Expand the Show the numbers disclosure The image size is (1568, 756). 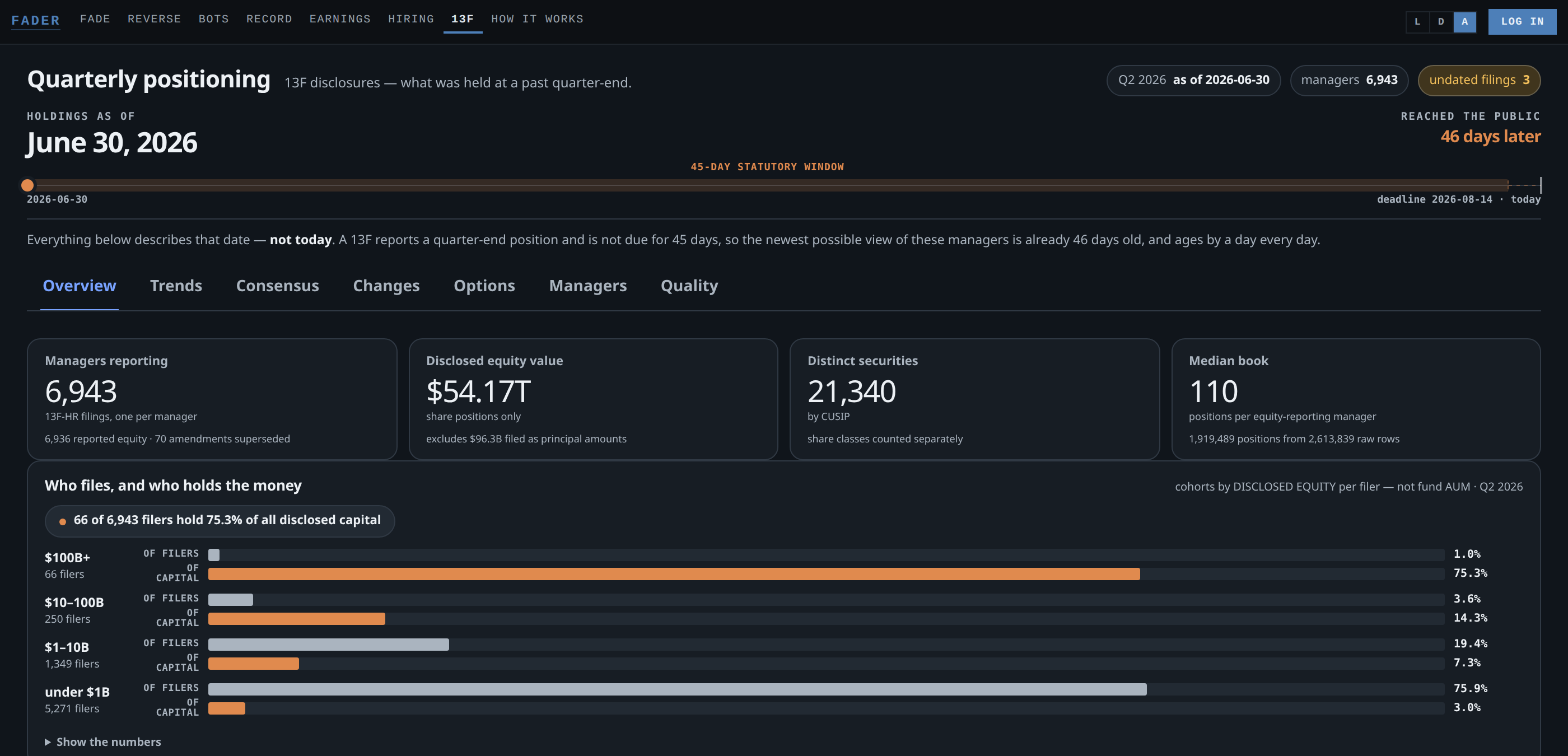tap(103, 741)
